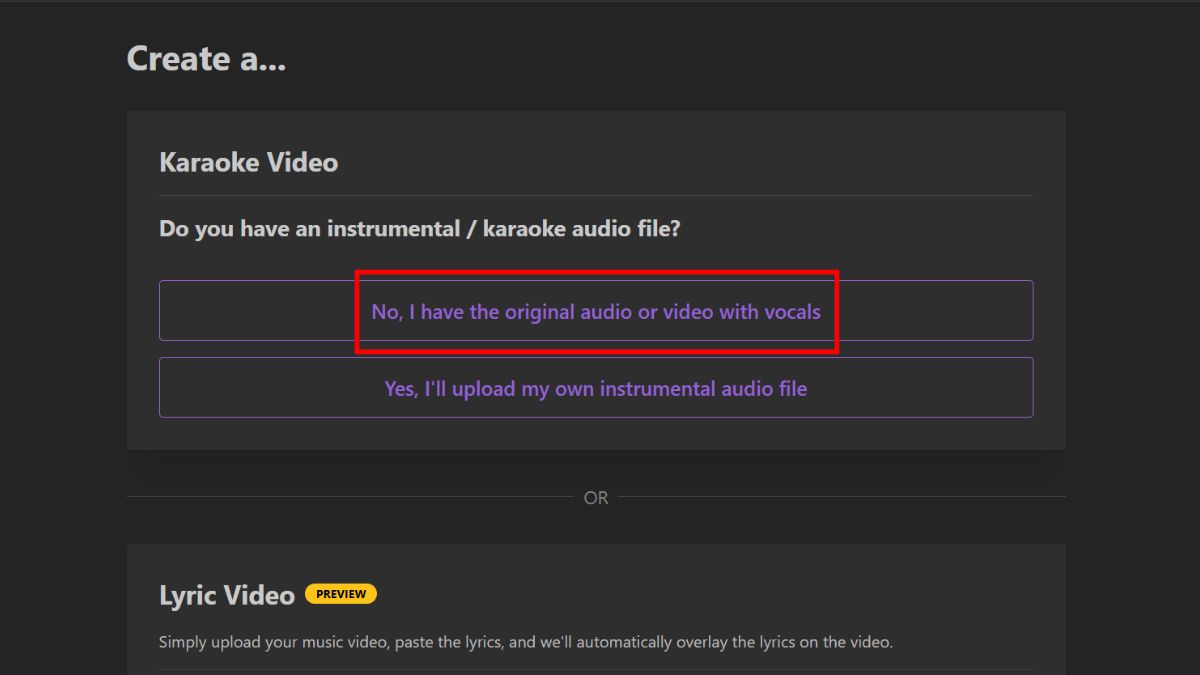
Task: Click the word "Karaoke" in the section title
Action: tap(209, 163)
